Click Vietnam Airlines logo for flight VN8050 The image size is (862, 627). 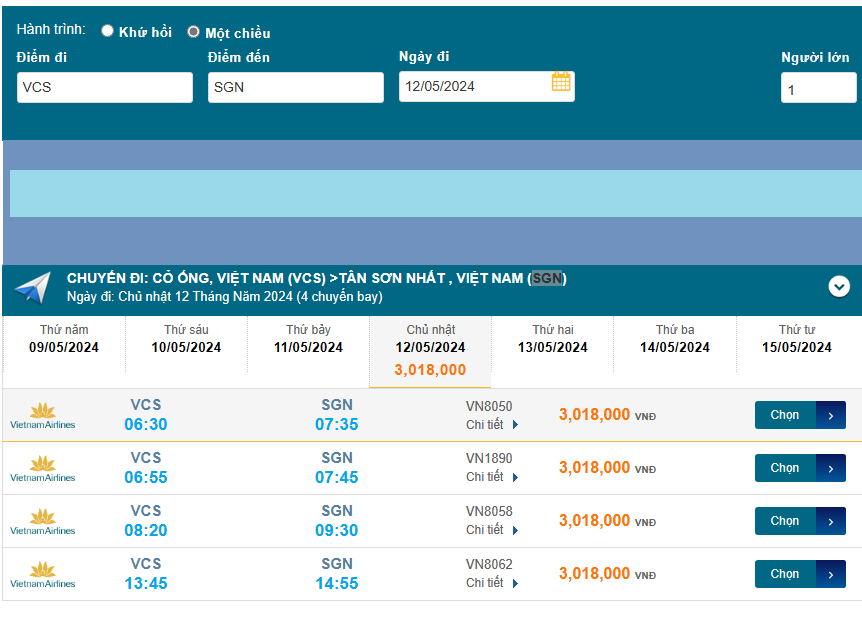42,415
